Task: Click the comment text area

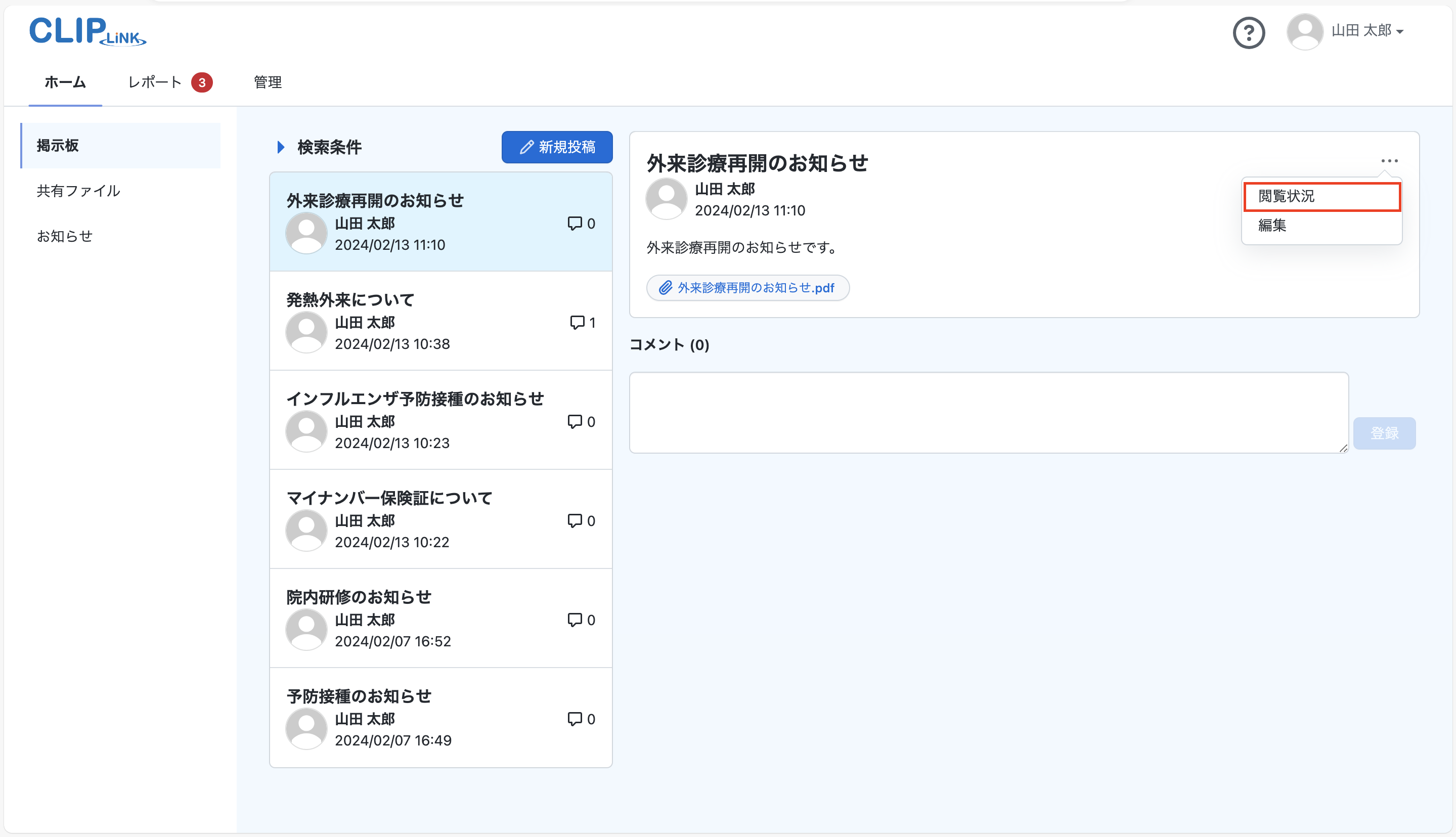Action: [988, 412]
